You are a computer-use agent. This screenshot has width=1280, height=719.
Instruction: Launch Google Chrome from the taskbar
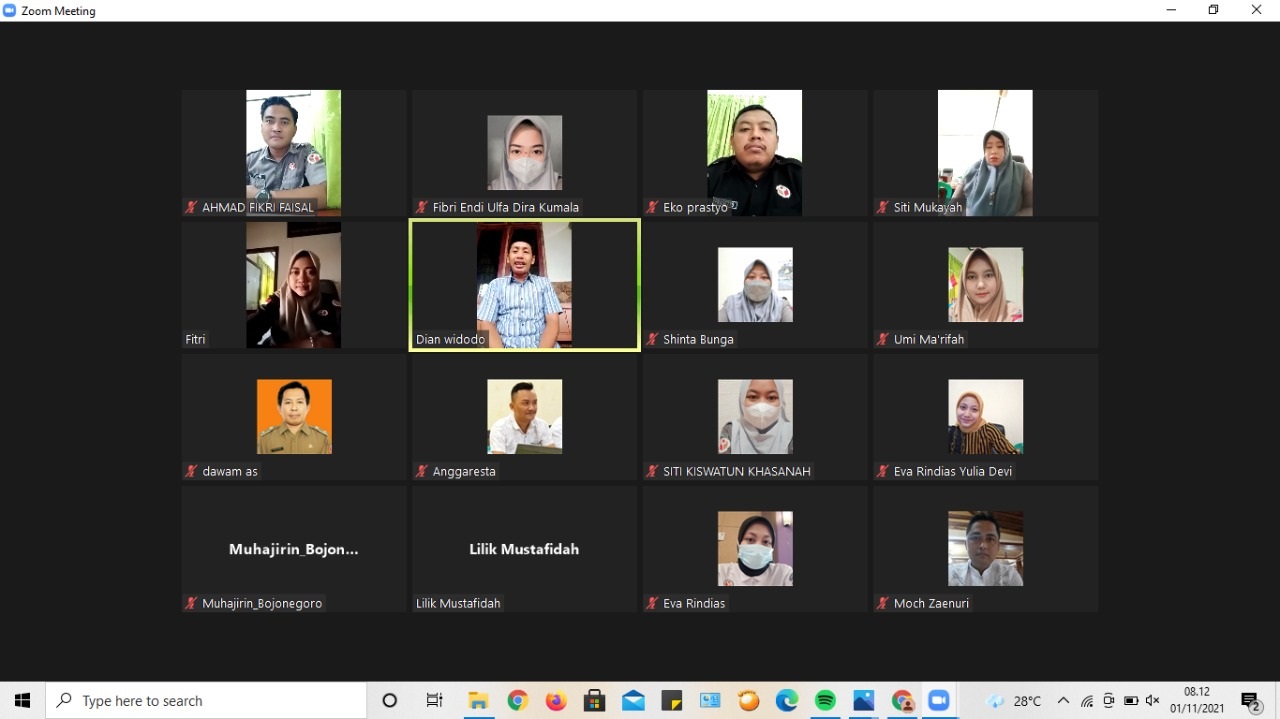[517, 701]
